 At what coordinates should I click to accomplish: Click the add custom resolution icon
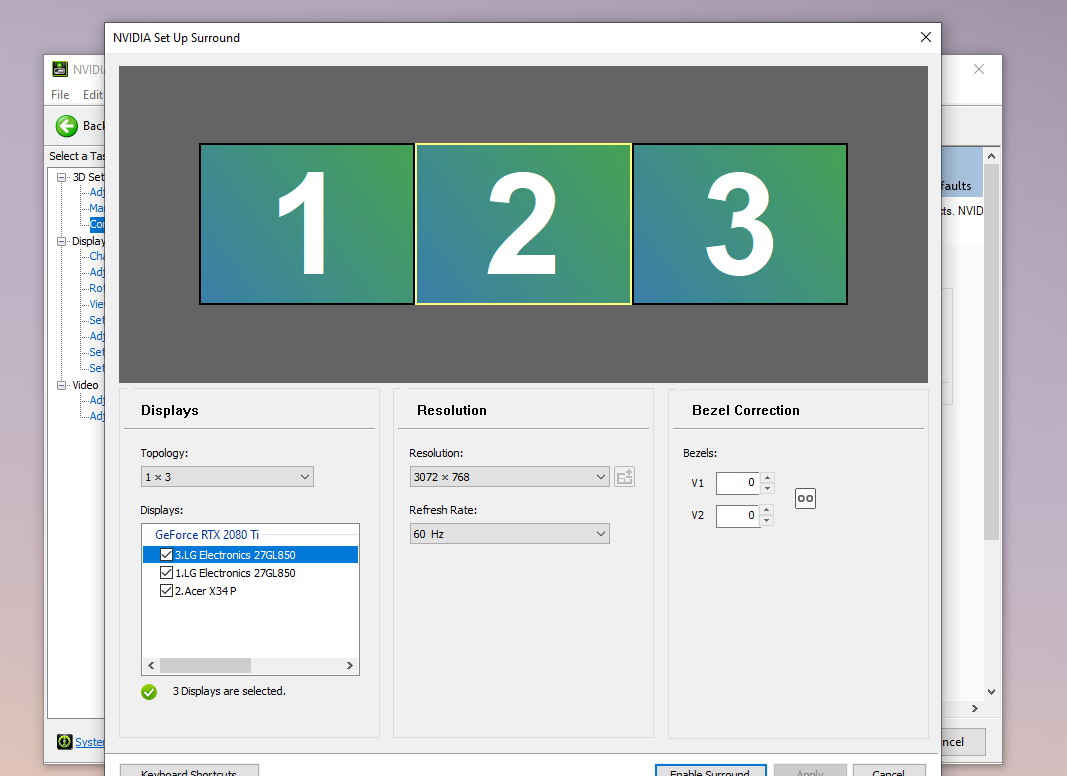(625, 477)
